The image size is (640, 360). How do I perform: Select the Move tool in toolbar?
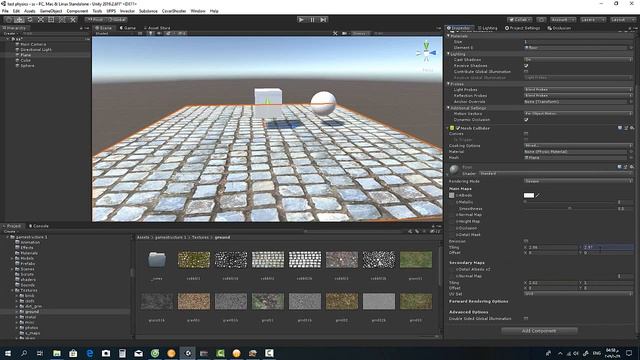click(19, 20)
